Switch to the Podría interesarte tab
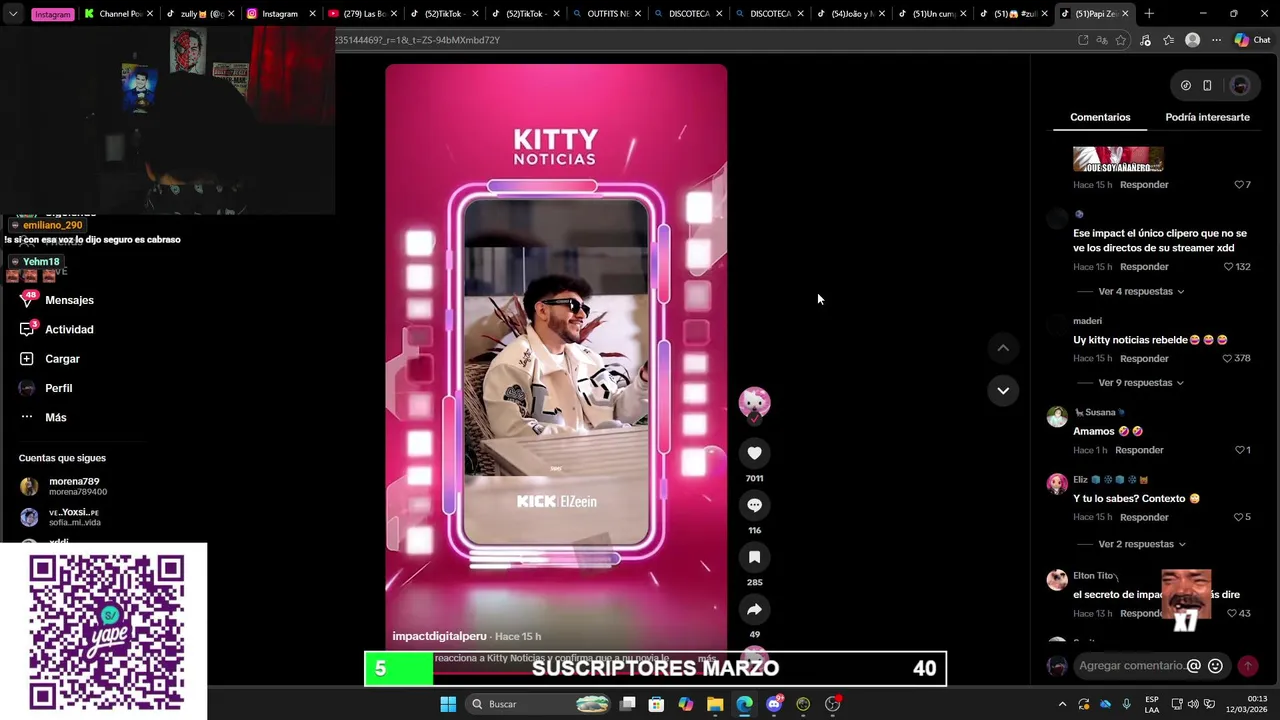This screenshot has height=720, width=1280. [1207, 117]
